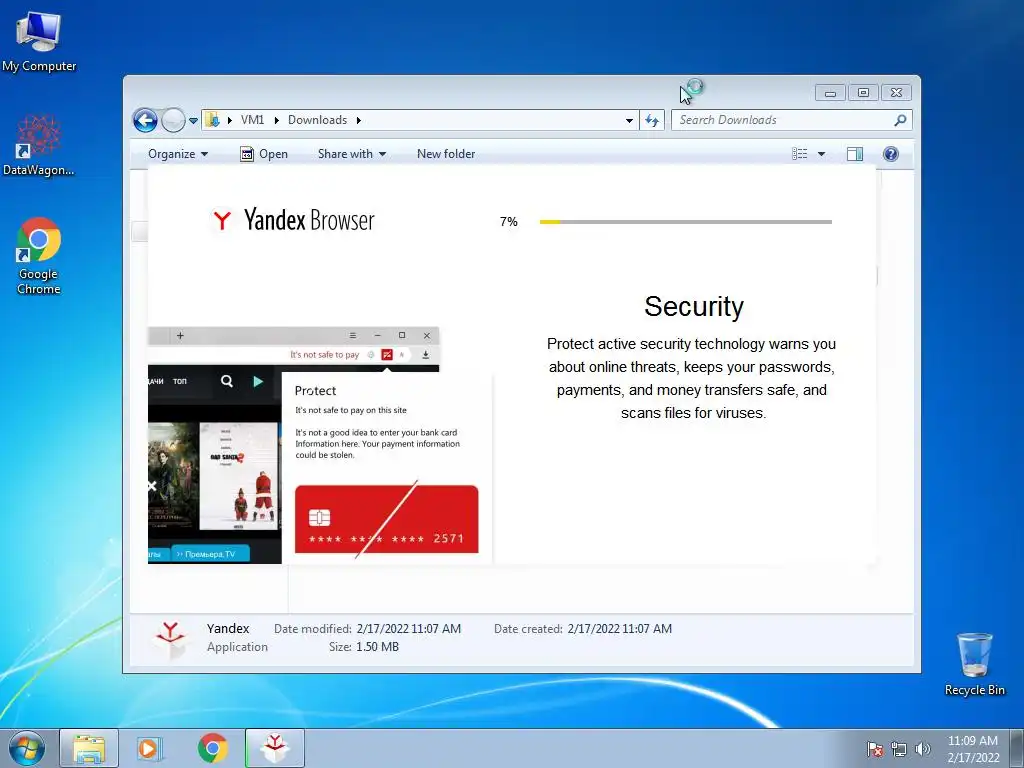
Task: Open Chrome from the taskbar
Action: tap(212, 748)
